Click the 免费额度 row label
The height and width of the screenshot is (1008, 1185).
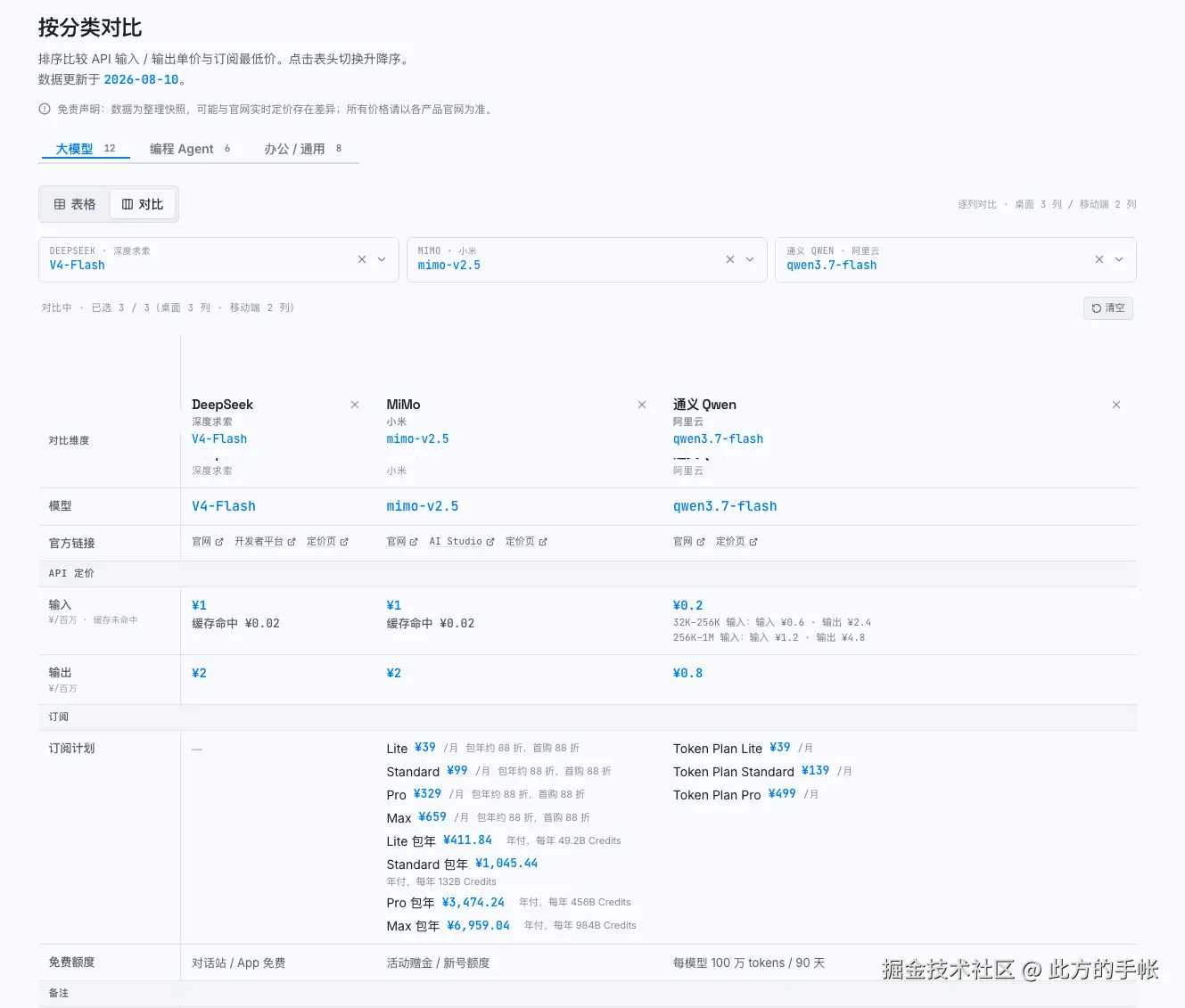[x=71, y=962]
